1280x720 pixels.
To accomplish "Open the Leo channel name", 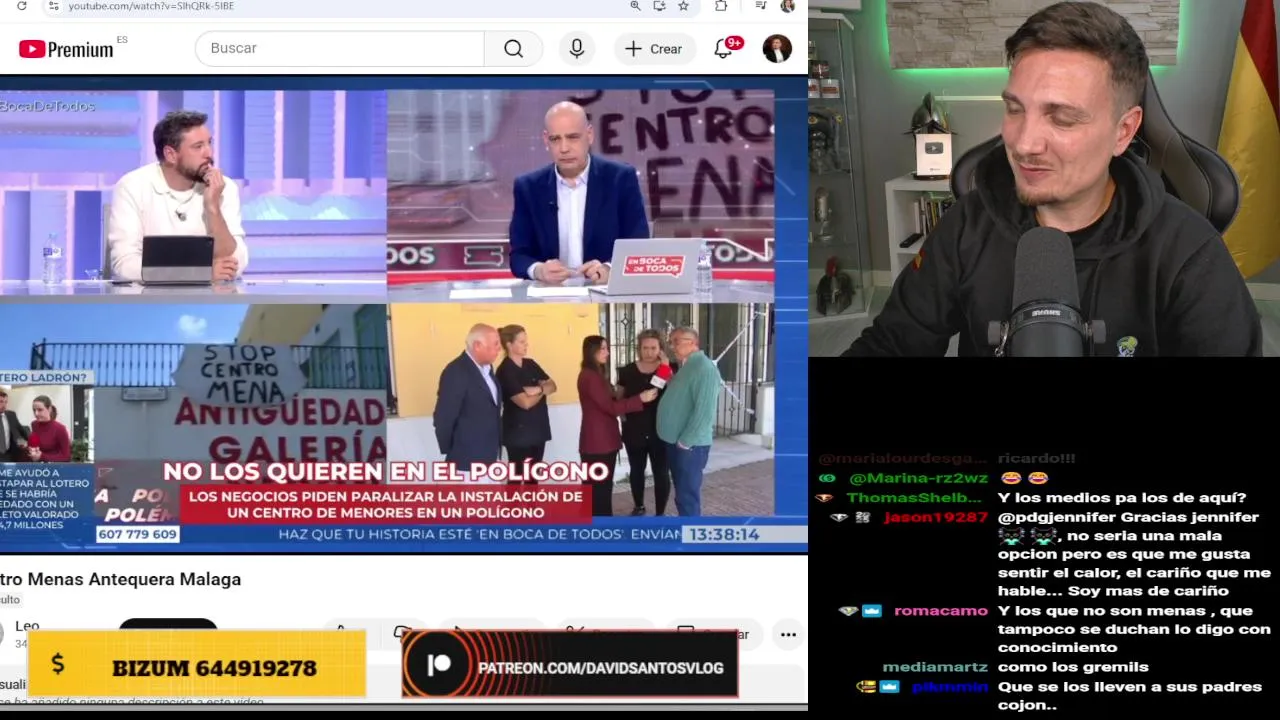I will tap(27, 626).
